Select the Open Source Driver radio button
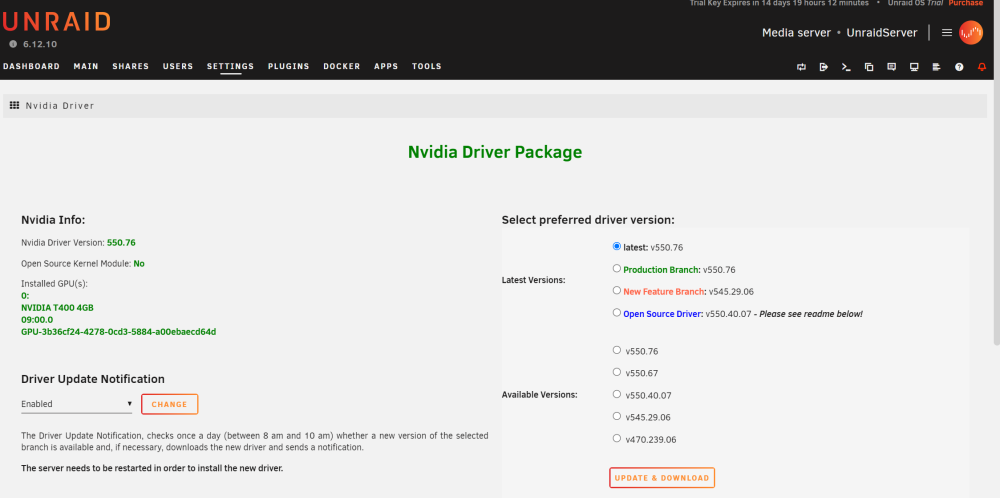This screenshot has width=1000, height=498. click(x=616, y=312)
